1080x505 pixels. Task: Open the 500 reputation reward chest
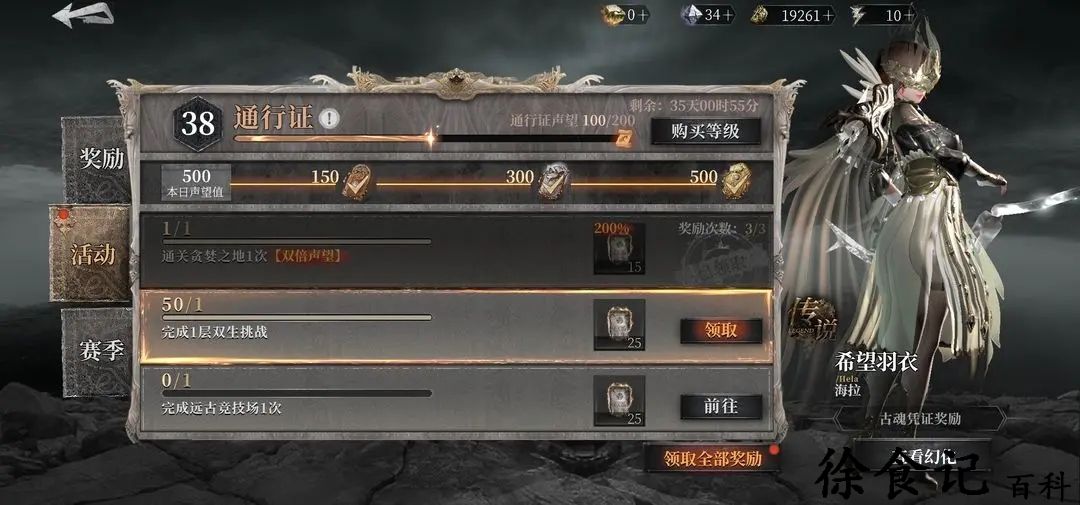coord(736,182)
